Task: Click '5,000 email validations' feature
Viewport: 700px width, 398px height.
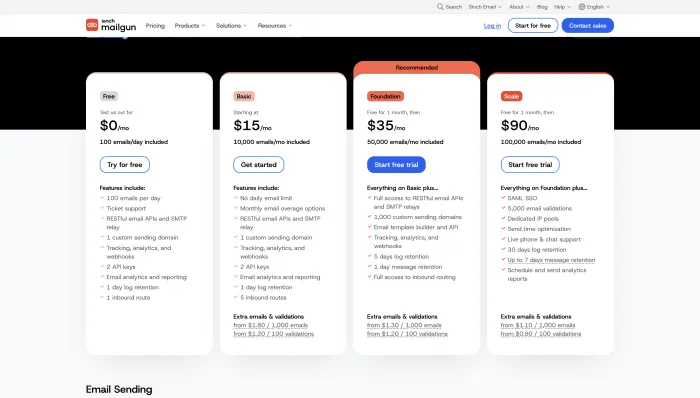Action: 539,208
